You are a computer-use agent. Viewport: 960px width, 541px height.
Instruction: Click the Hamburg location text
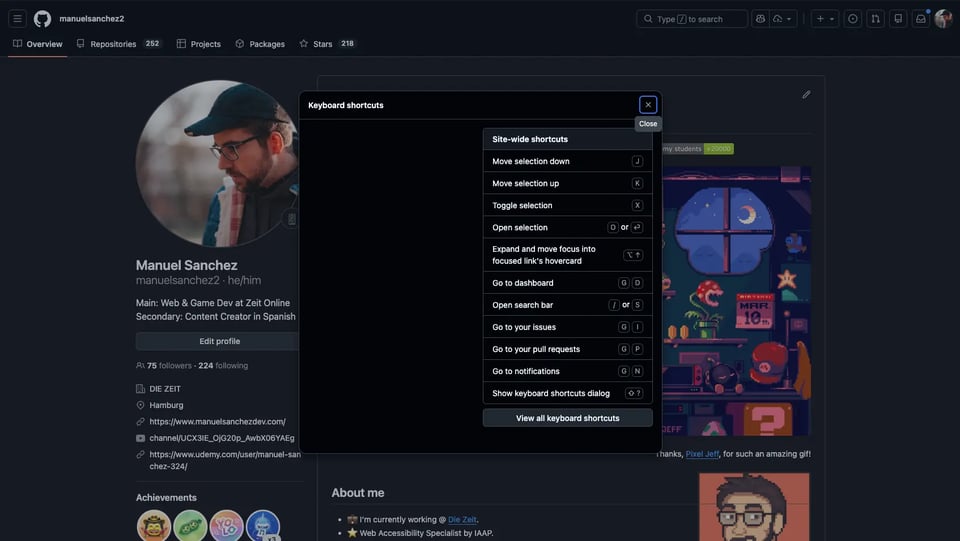[166, 405]
